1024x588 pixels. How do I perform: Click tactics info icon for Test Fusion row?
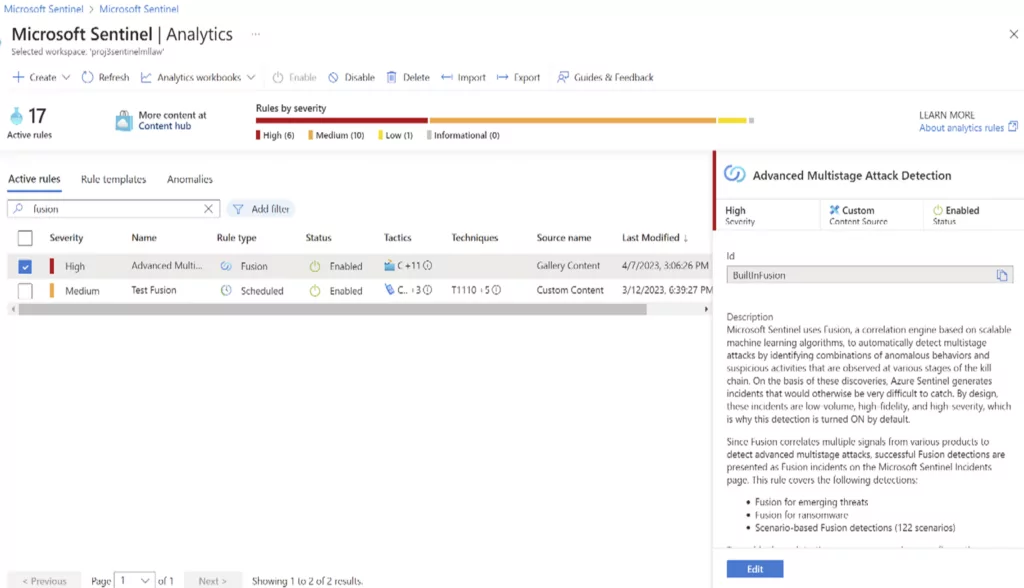pos(427,289)
